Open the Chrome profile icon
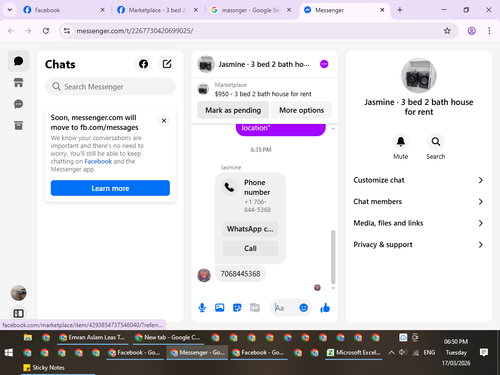 tap(471, 31)
